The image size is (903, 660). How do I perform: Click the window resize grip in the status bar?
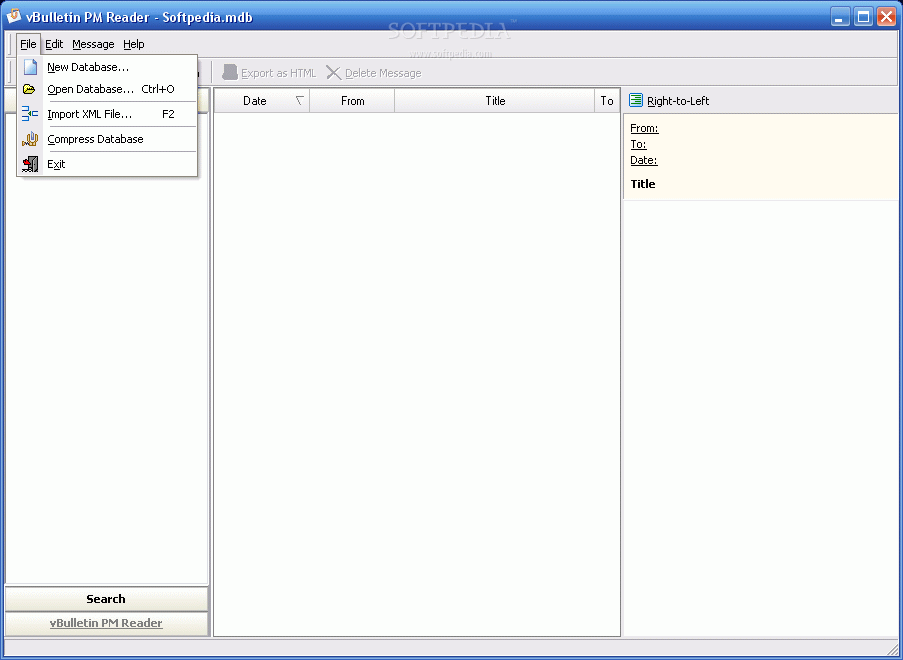[891, 649]
